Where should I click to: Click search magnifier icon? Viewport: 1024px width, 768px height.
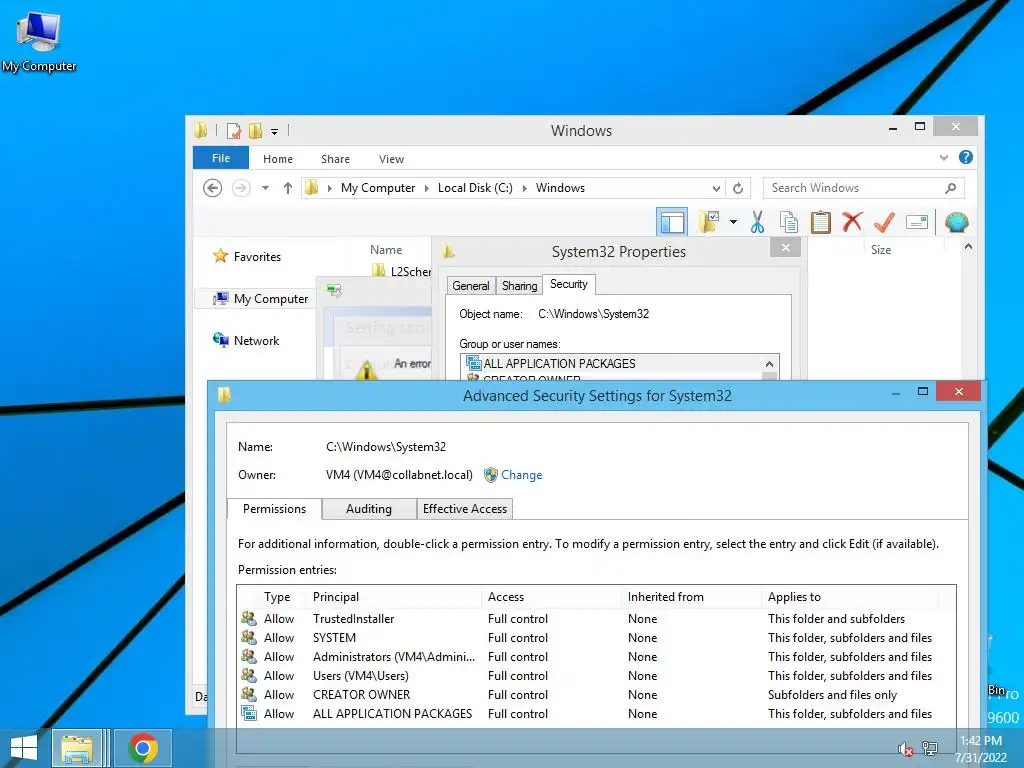click(x=950, y=188)
